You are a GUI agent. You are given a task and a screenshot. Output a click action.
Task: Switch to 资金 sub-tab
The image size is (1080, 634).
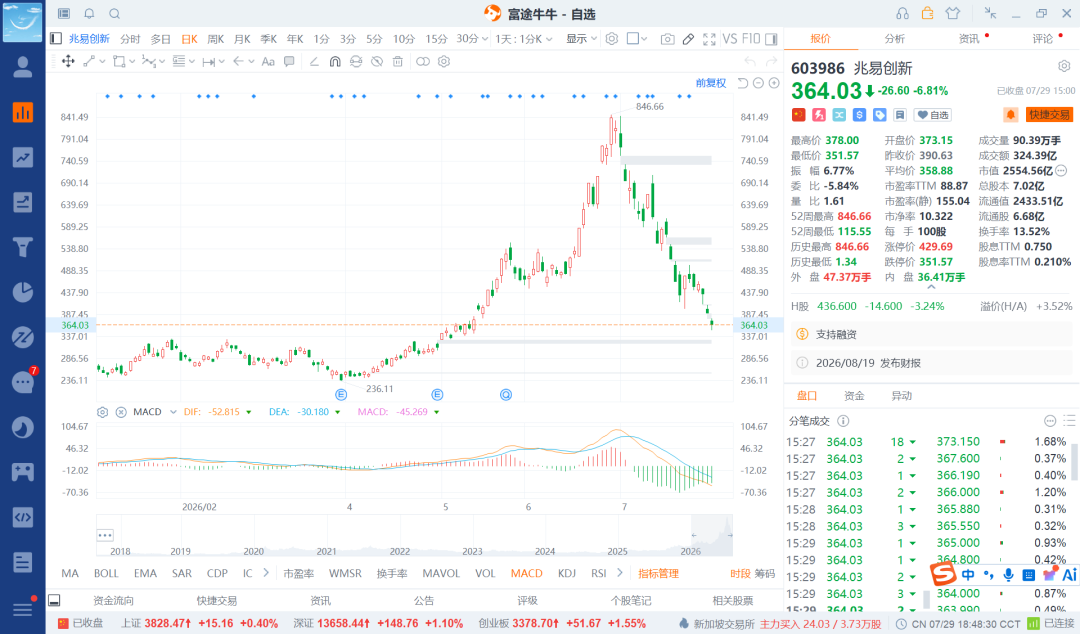[854, 396]
